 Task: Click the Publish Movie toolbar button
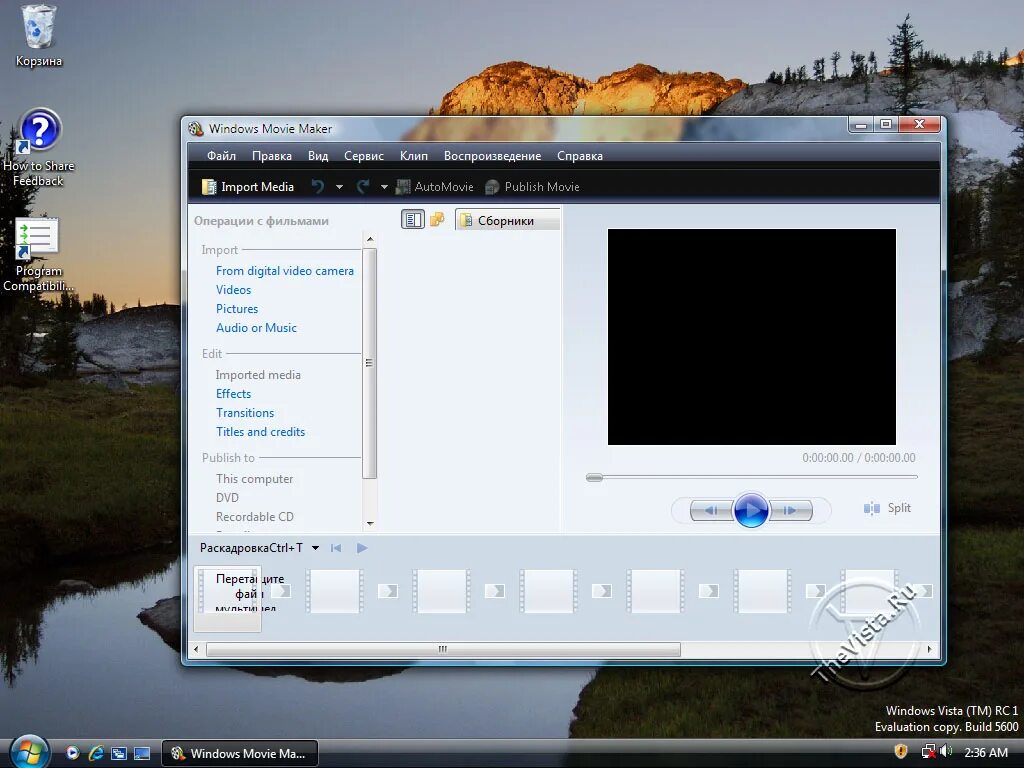(532, 187)
